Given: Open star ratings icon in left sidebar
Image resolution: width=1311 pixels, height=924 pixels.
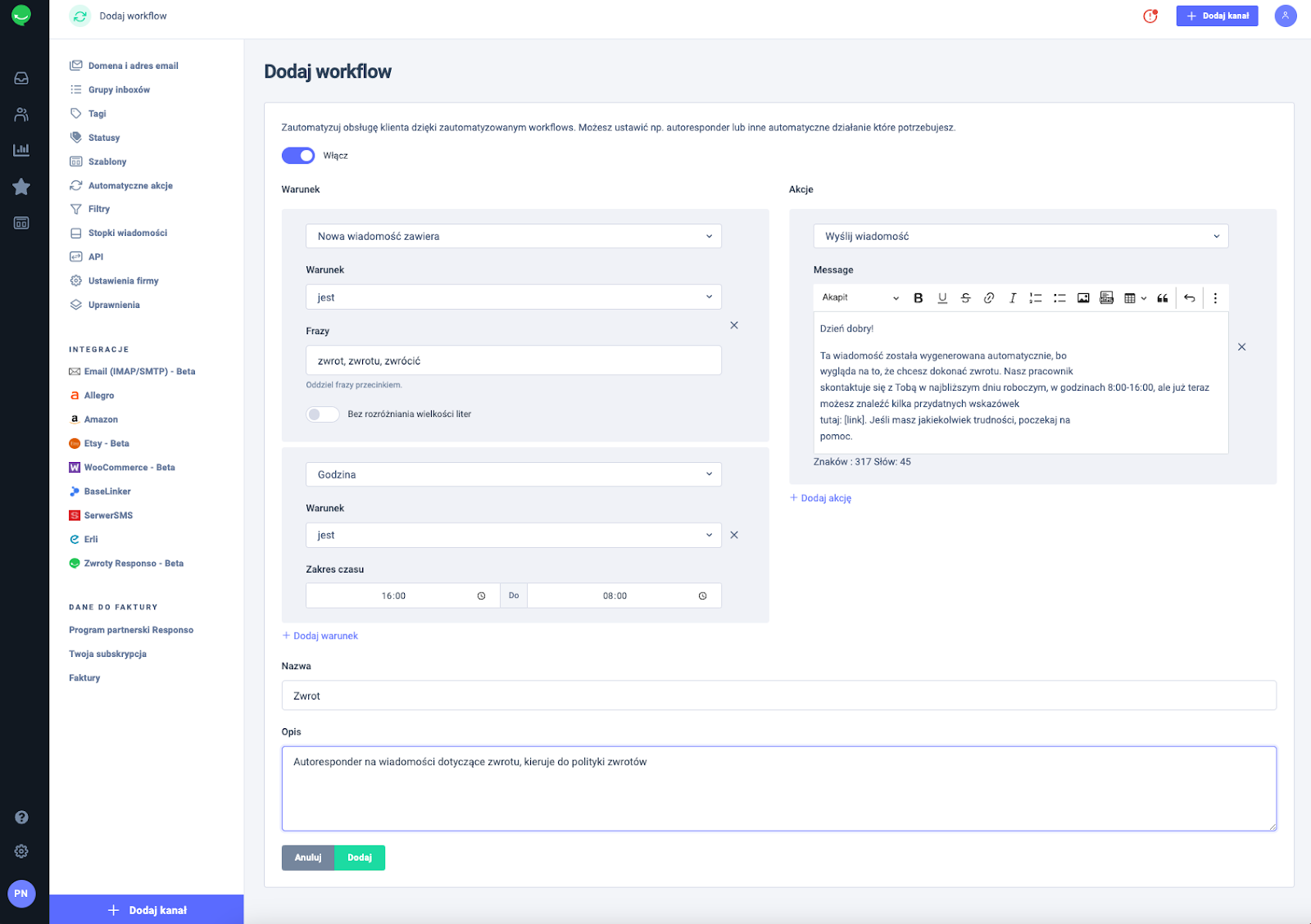Looking at the screenshot, I should (21, 187).
